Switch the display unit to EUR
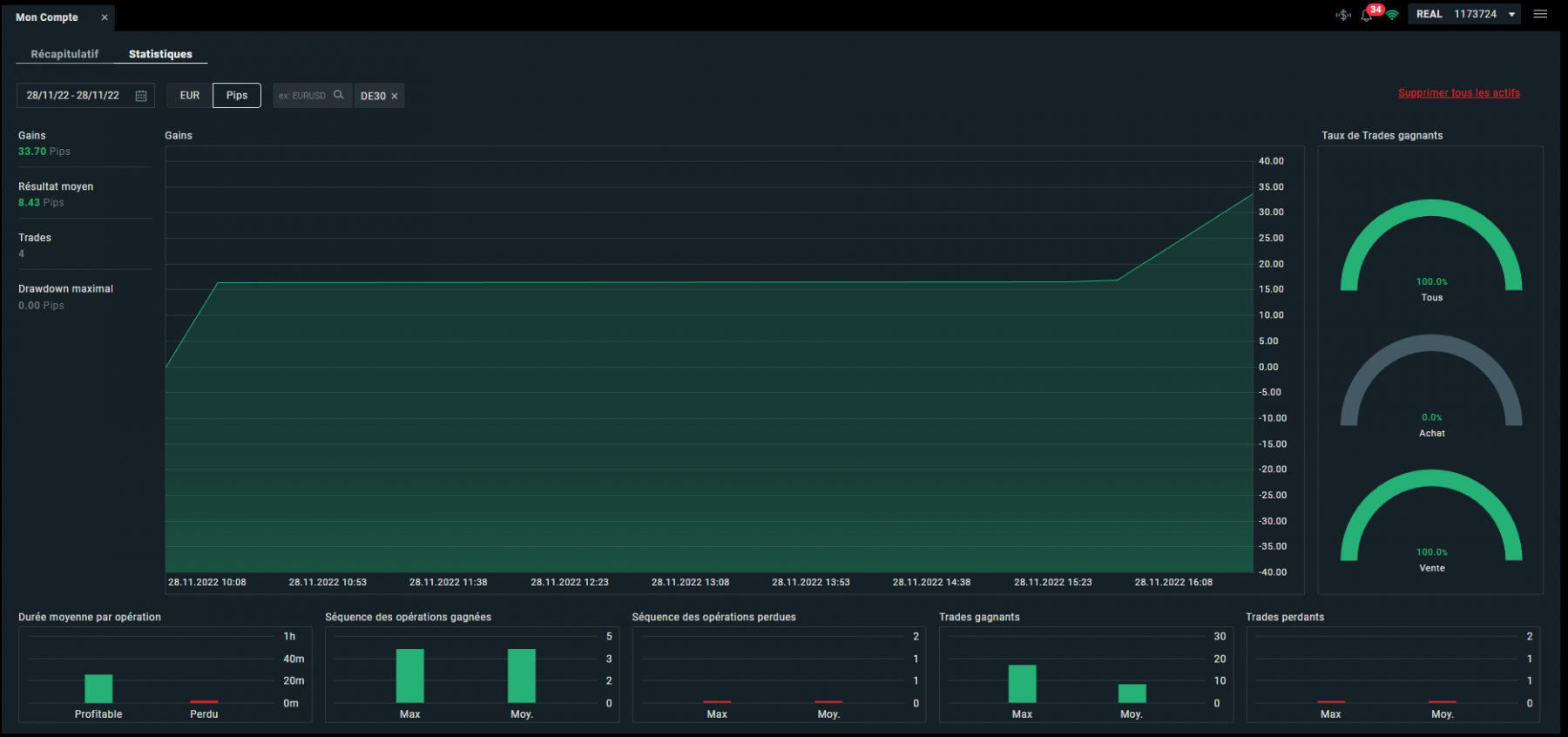 [190, 95]
